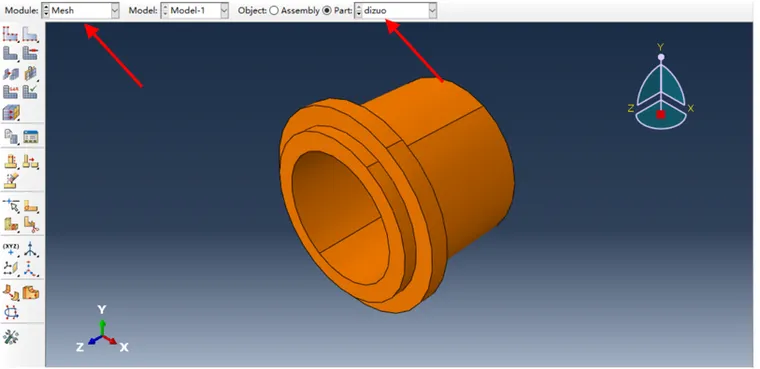760x369 pixels.
Task: Click the Module field stepper arrows
Action: (x=46, y=10)
